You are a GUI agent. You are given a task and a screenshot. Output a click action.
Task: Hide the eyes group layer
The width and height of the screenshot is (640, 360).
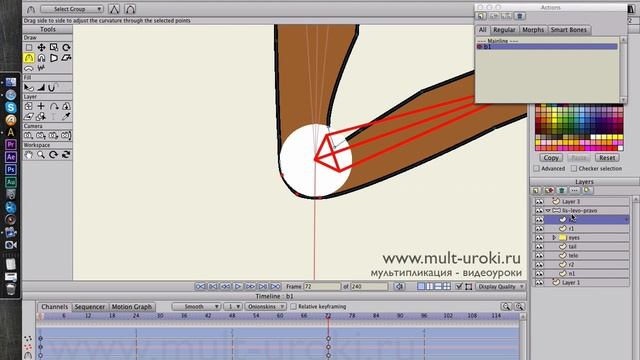tap(539, 238)
